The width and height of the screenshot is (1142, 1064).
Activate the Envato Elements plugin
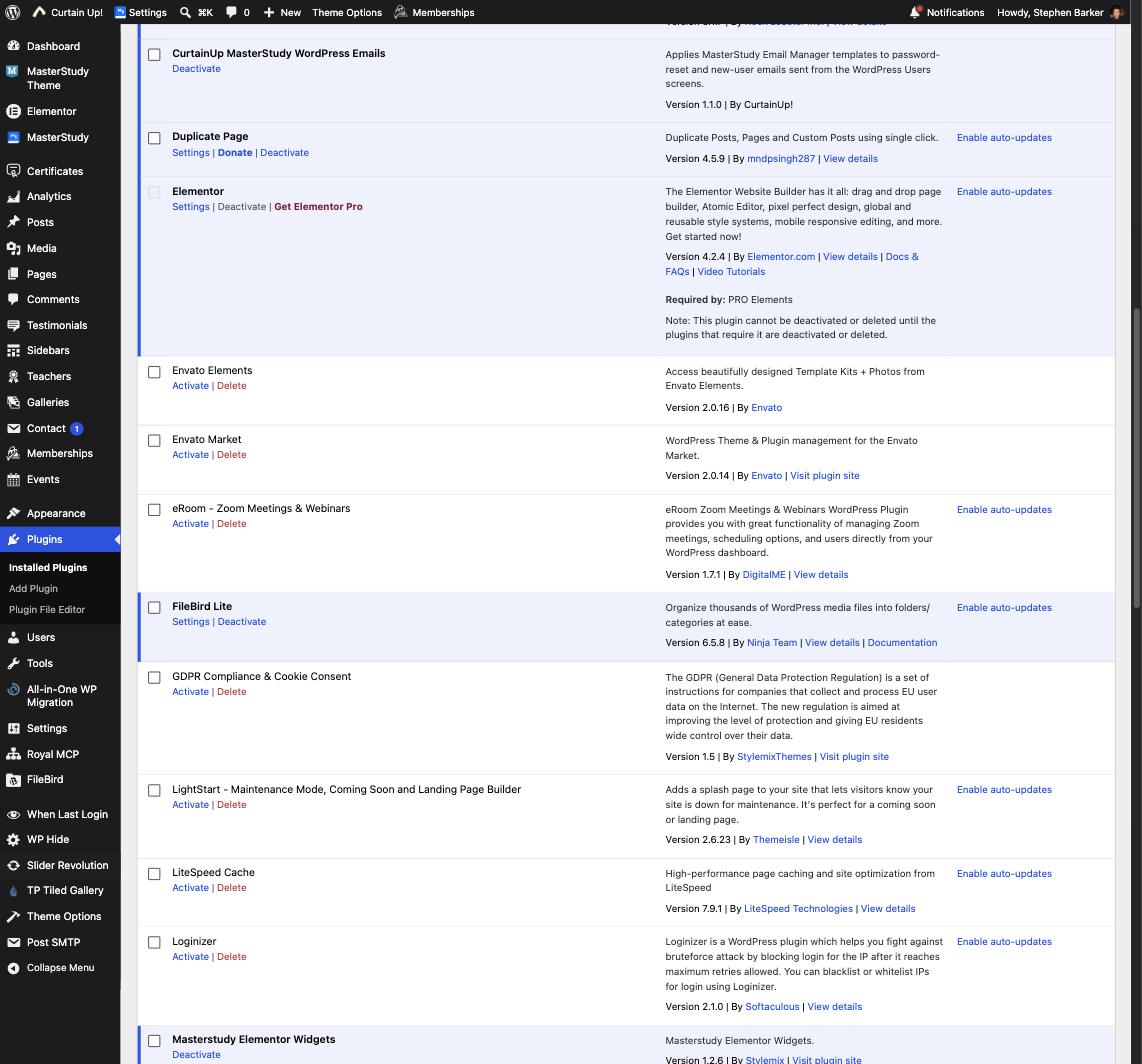pos(190,386)
